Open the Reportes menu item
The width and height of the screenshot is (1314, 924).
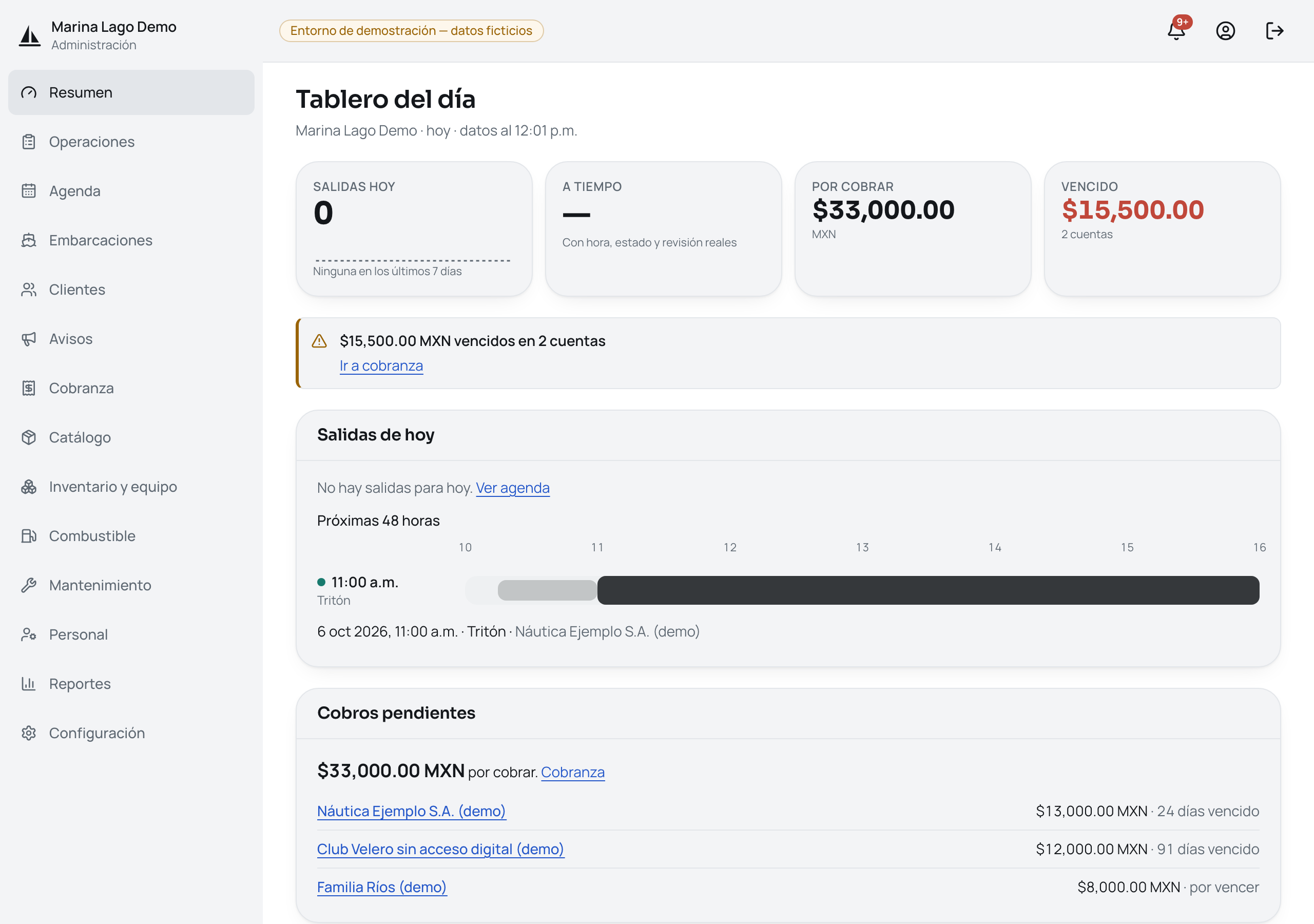click(x=131, y=683)
